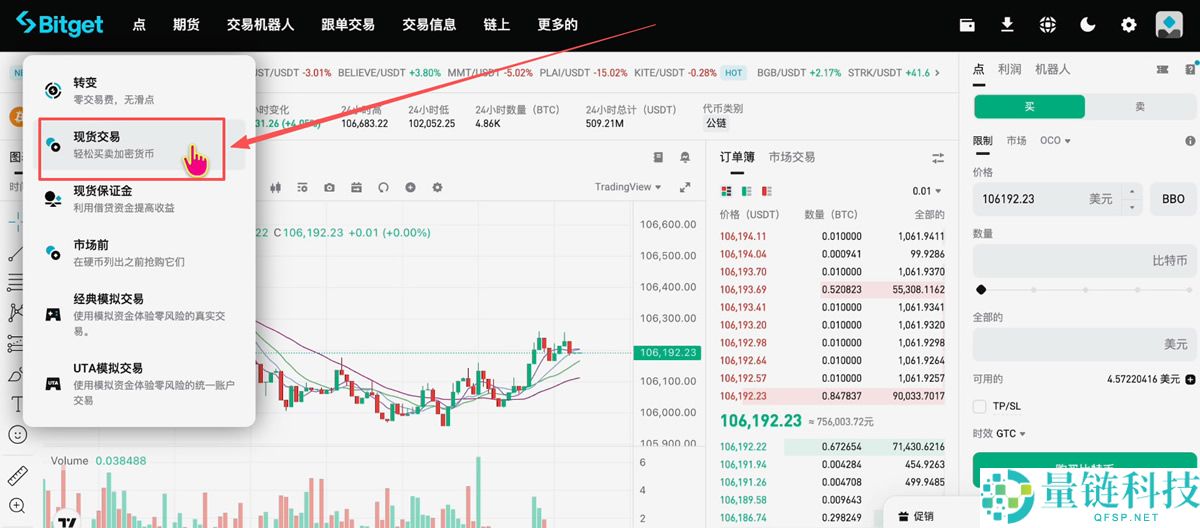Open chart settings gear icon

(437, 187)
